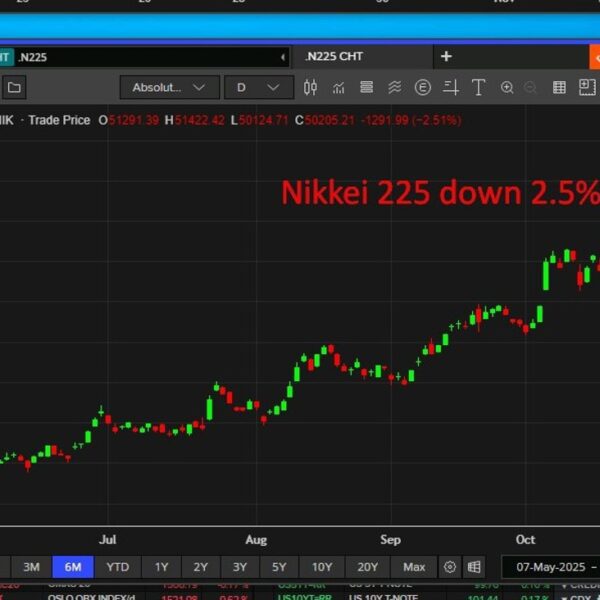Click the folder icon in chart toolbar
The image size is (600, 600).
(14, 88)
